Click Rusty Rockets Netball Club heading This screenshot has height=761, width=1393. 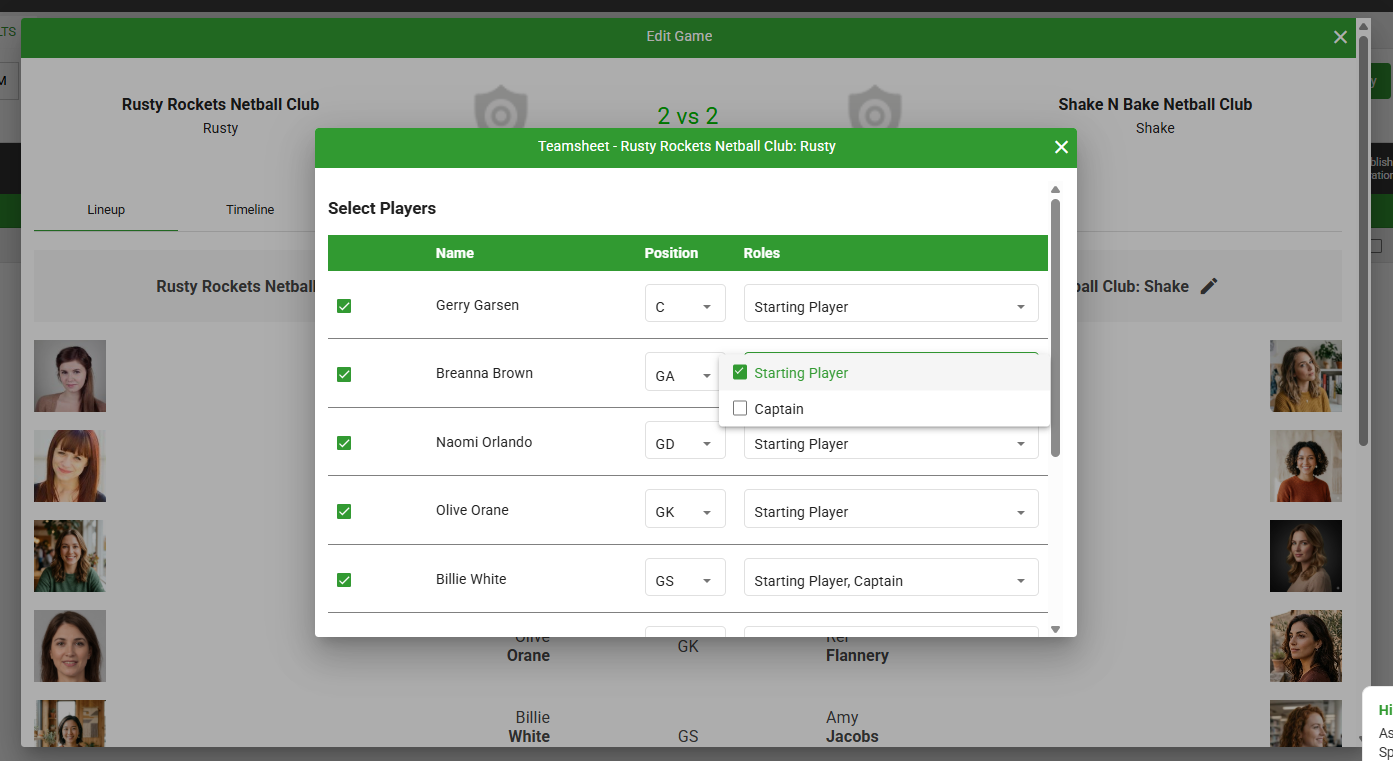(x=220, y=104)
